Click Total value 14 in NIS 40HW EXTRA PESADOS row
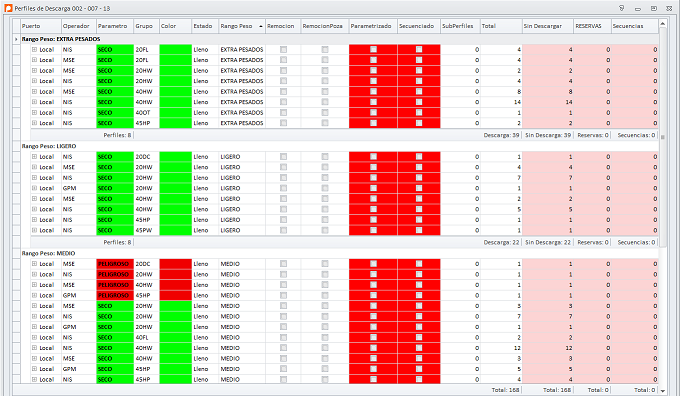Image resolution: width=680 pixels, height=396 pixels. click(x=517, y=102)
